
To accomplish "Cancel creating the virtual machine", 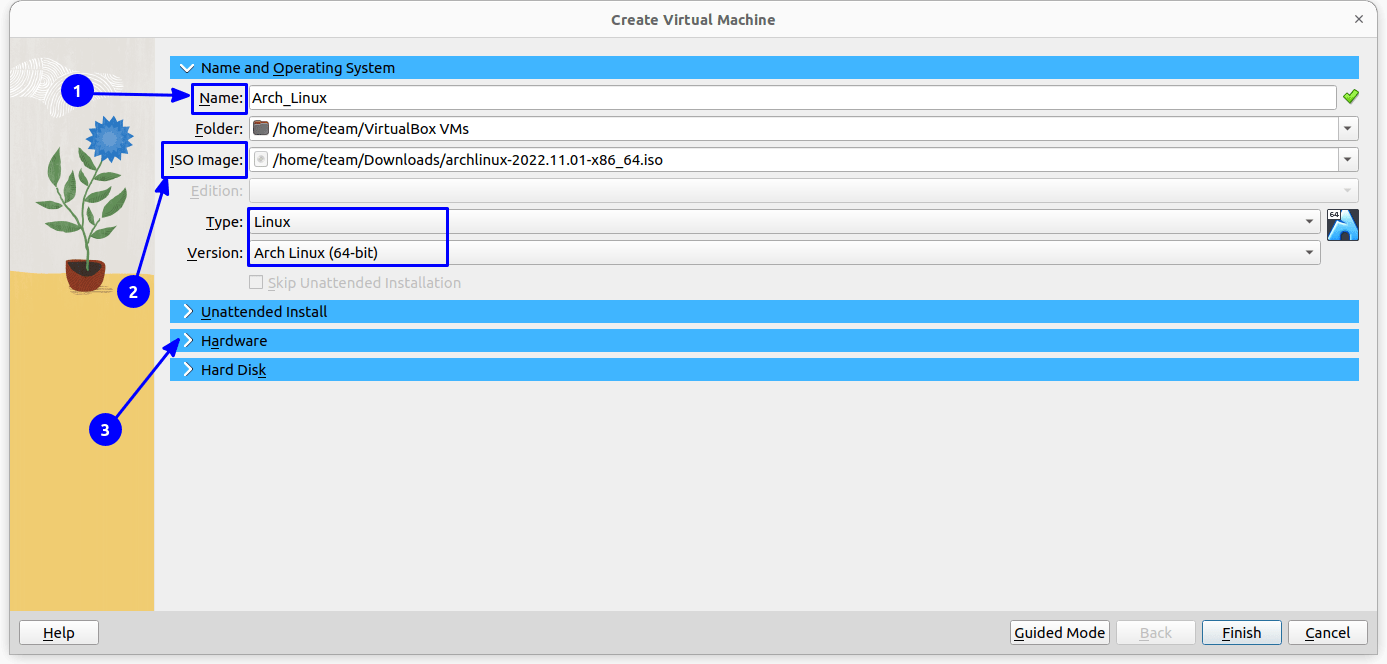I will point(1327,632).
